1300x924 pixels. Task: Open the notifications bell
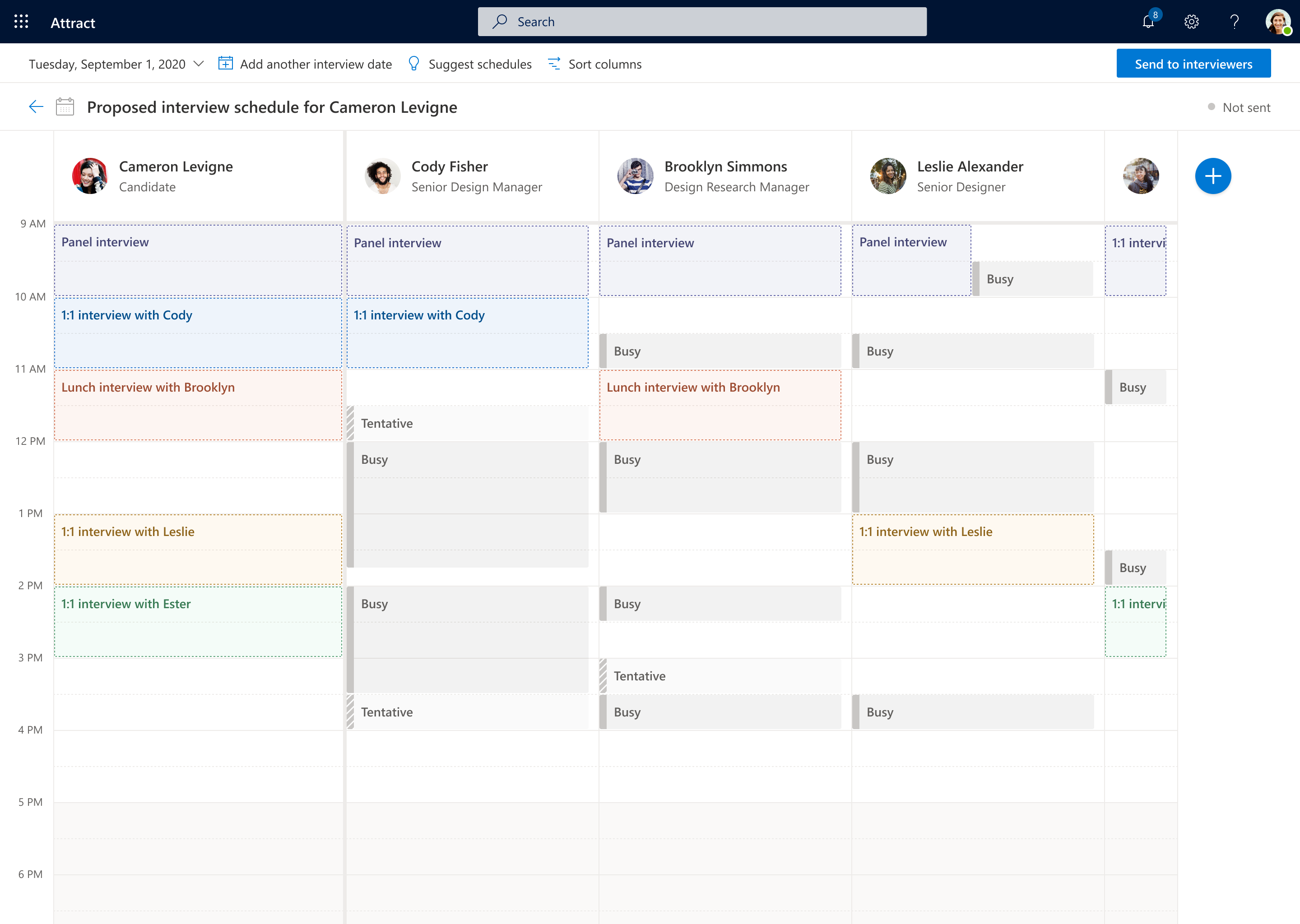1148,22
